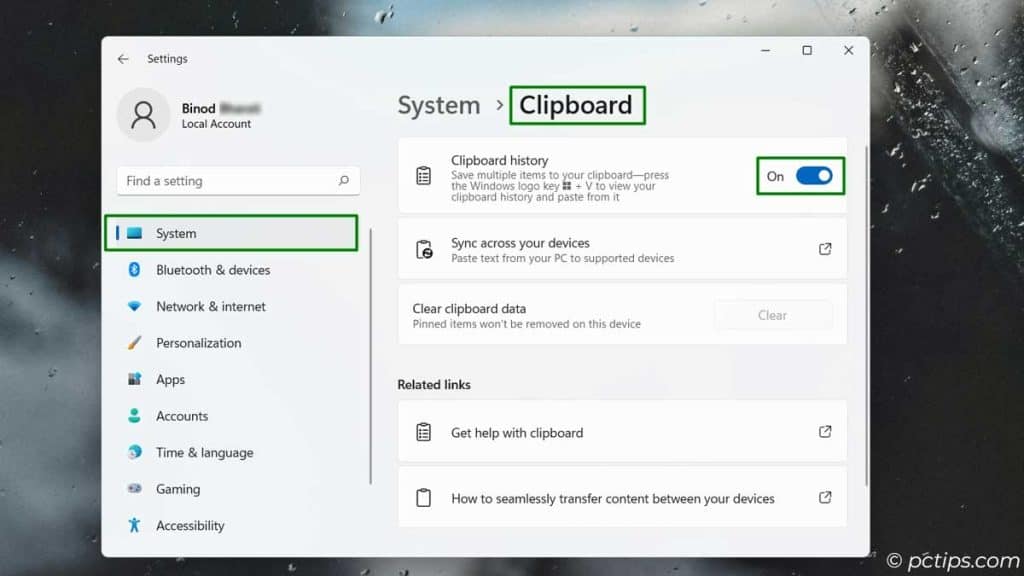This screenshot has width=1024, height=576.
Task: Open the Sync across your devices external link
Action: [825, 248]
